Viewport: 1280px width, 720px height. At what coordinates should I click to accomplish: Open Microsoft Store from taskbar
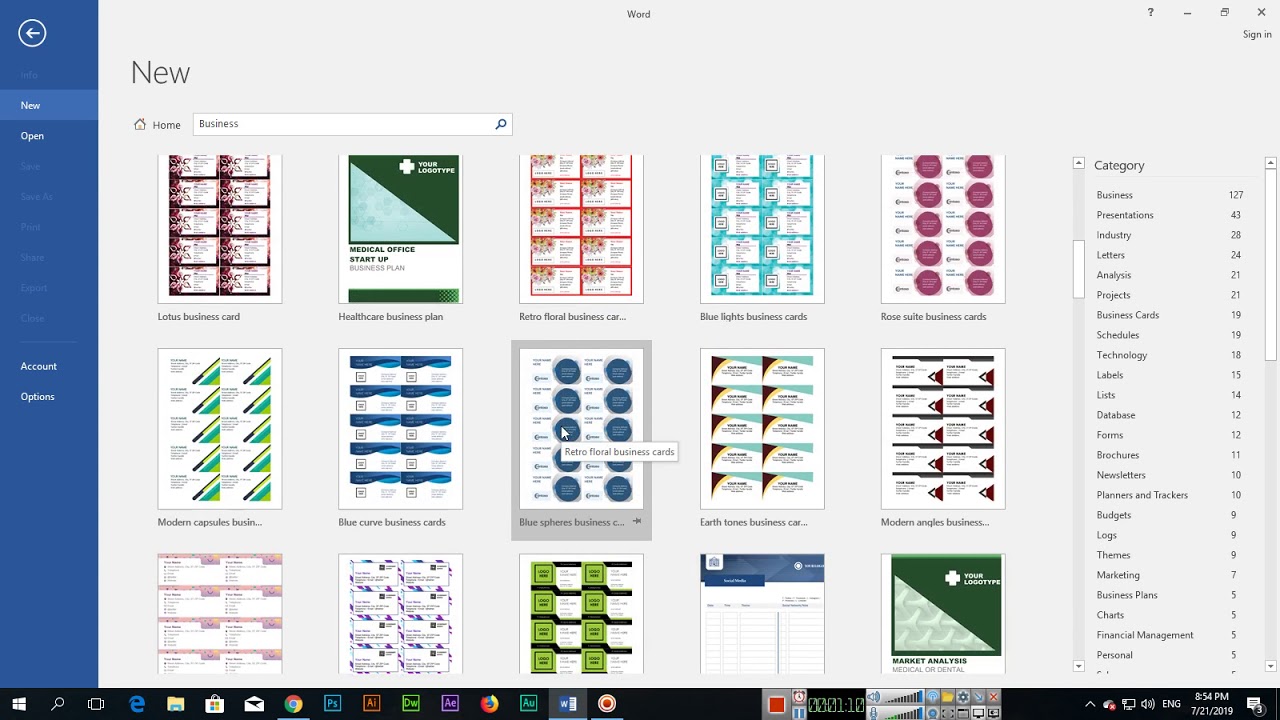click(215, 704)
